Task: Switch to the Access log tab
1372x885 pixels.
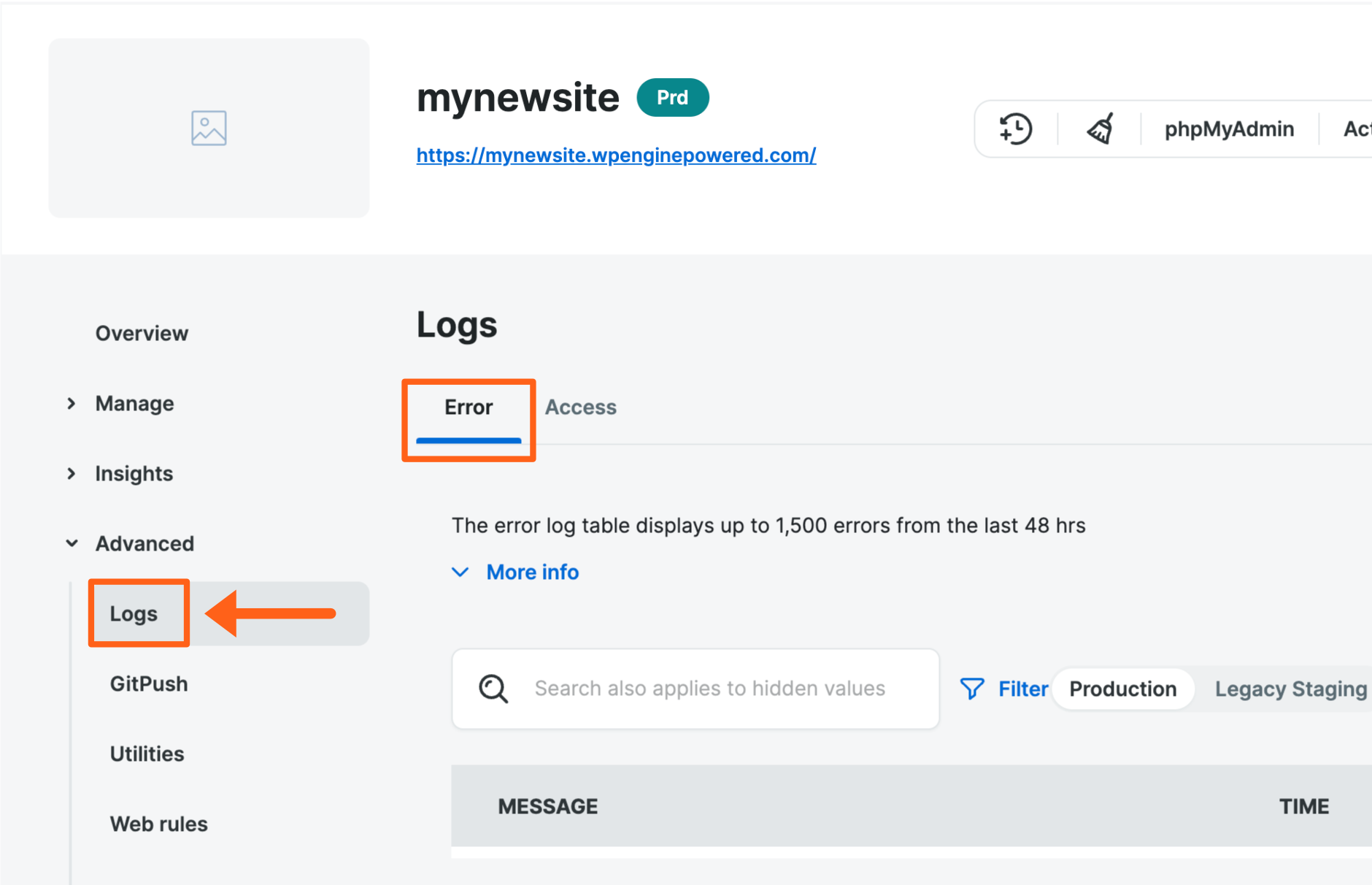Action: pyautogui.click(x=580, y=407)
